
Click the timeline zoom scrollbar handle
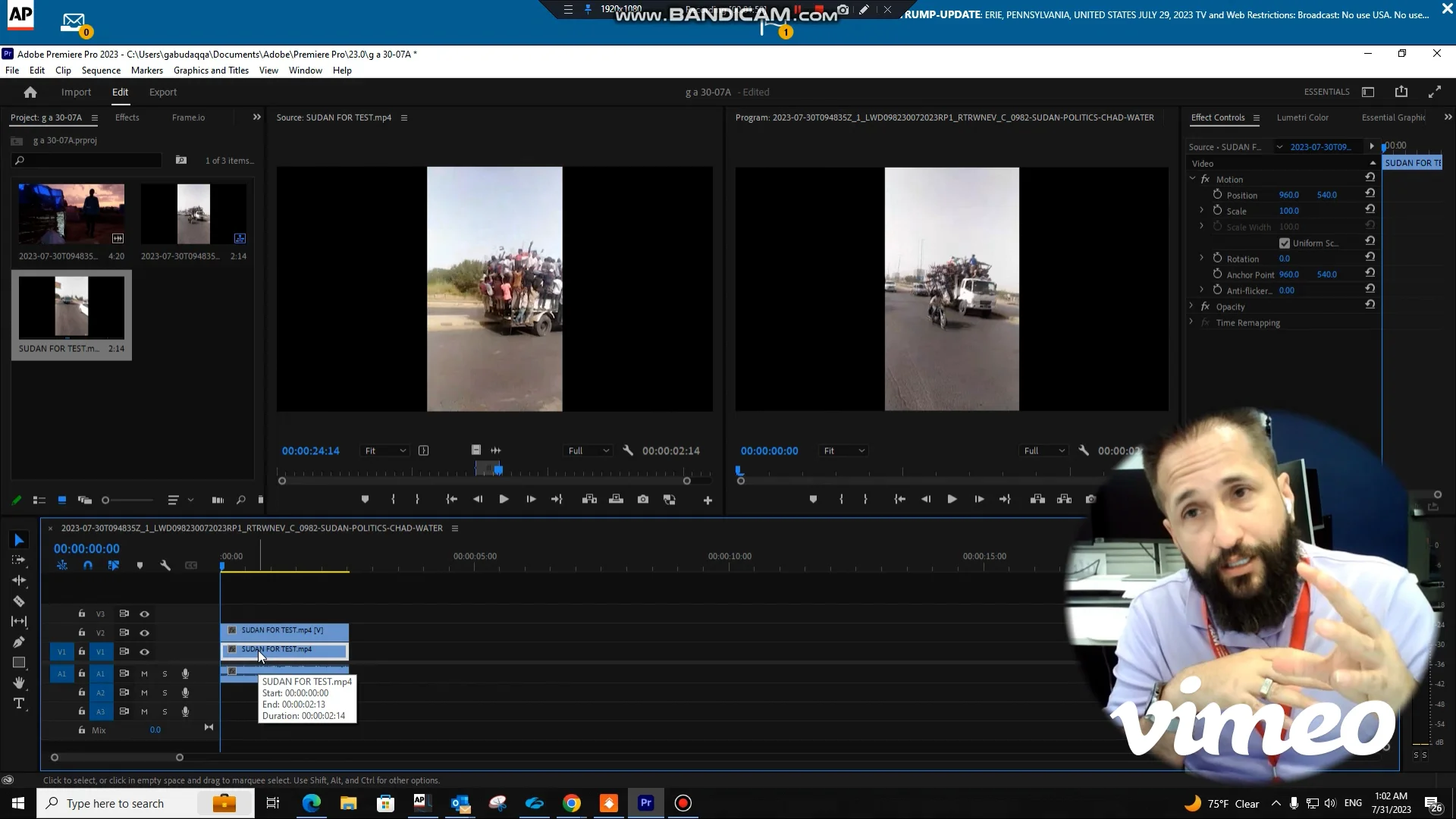[180, 758]
